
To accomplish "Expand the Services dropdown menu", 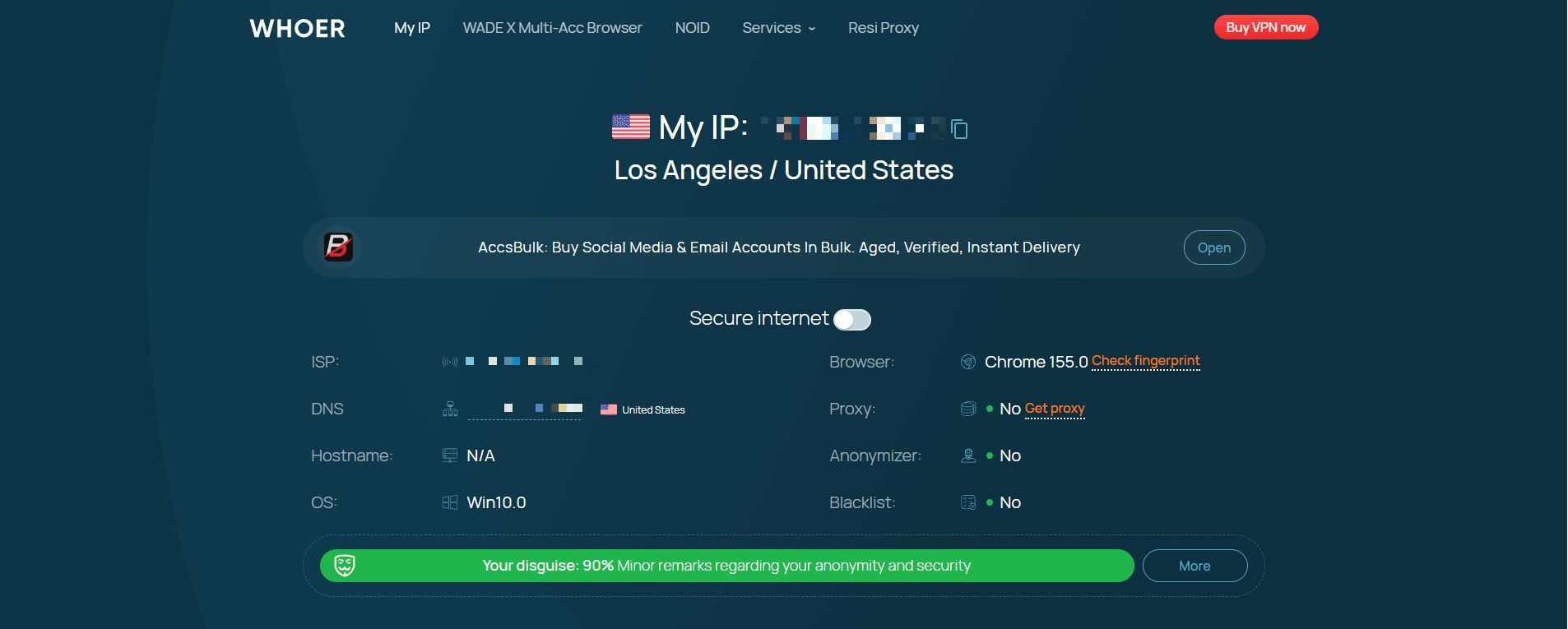I will coord(778,28).
